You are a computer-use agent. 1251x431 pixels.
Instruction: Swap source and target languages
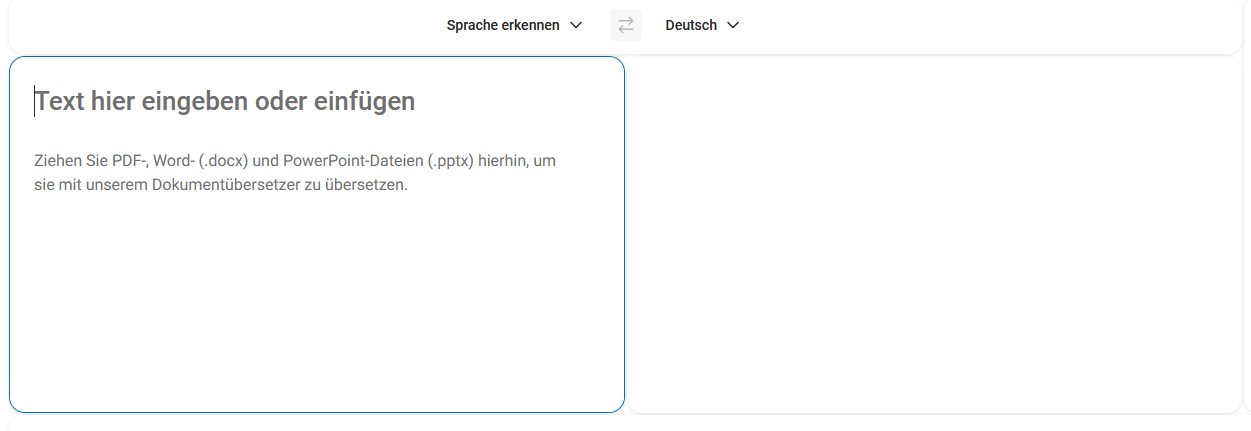pyautogui.click(x=626, y=25)
